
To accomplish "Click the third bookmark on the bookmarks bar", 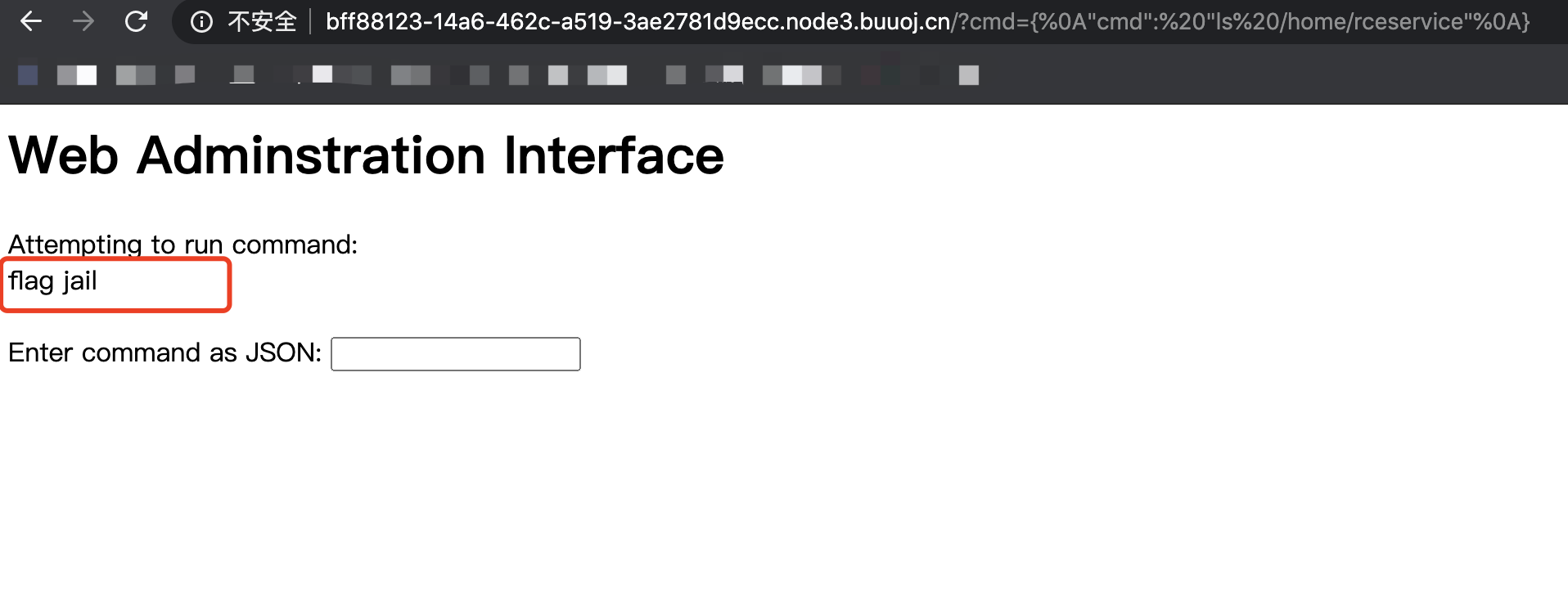I will click(135, 74).
